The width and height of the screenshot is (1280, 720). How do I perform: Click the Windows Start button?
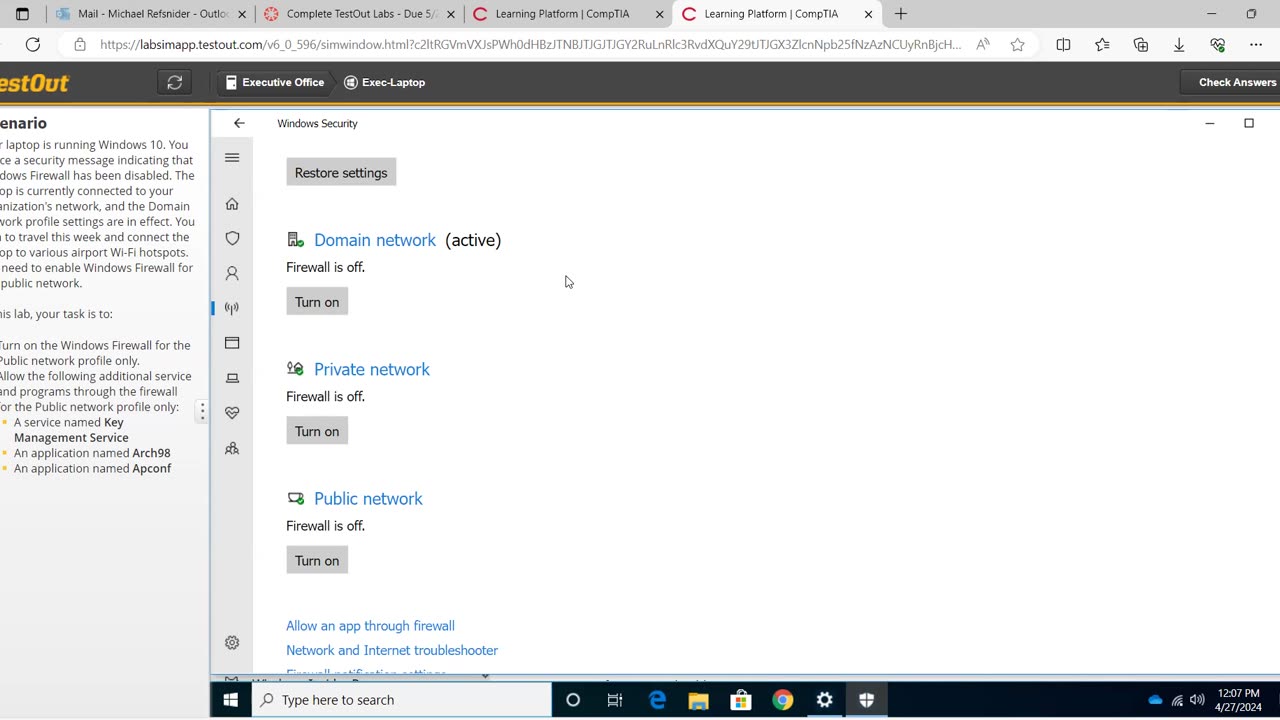[231, 700]
